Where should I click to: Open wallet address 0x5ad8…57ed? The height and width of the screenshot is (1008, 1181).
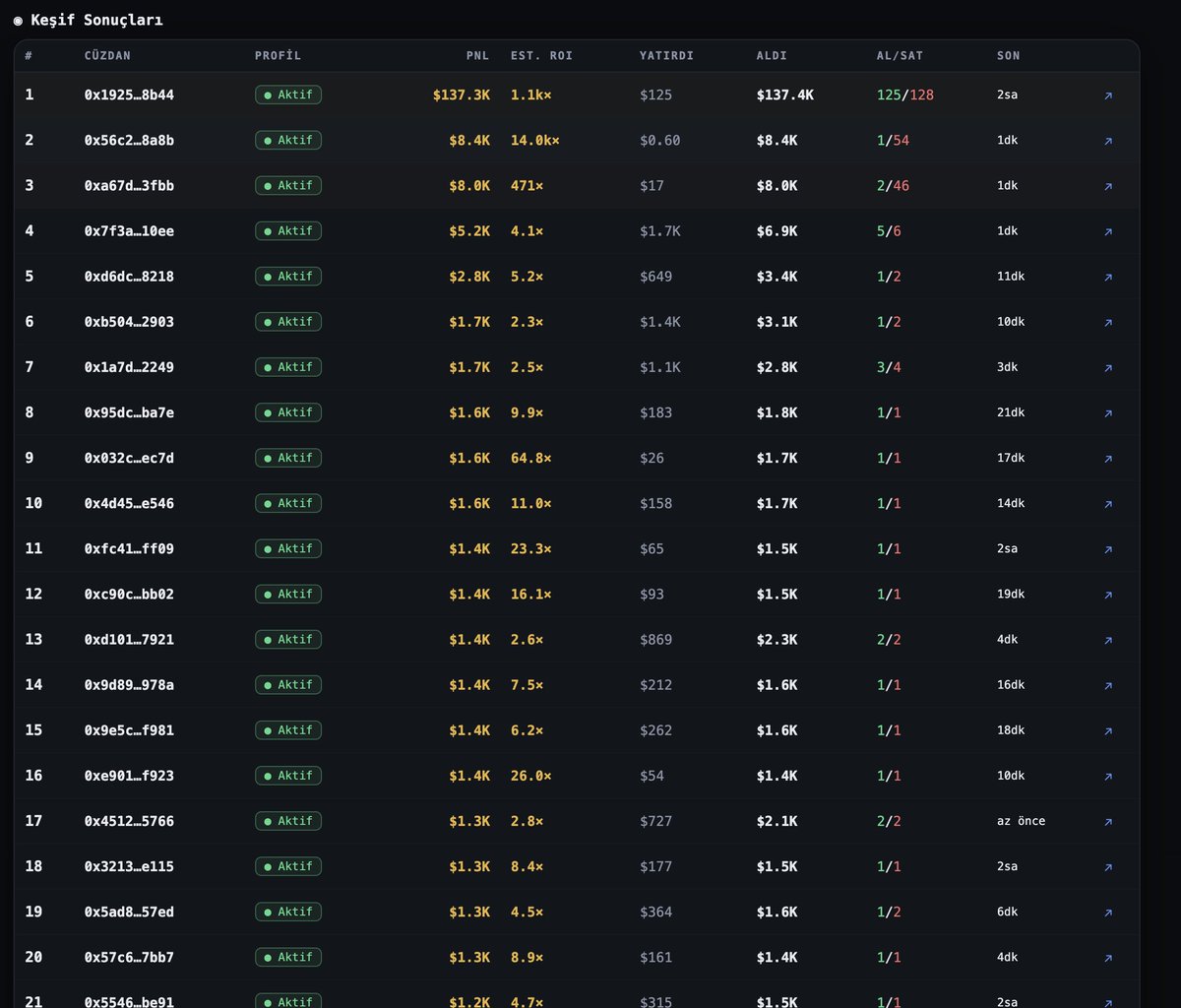click(129, 913)
